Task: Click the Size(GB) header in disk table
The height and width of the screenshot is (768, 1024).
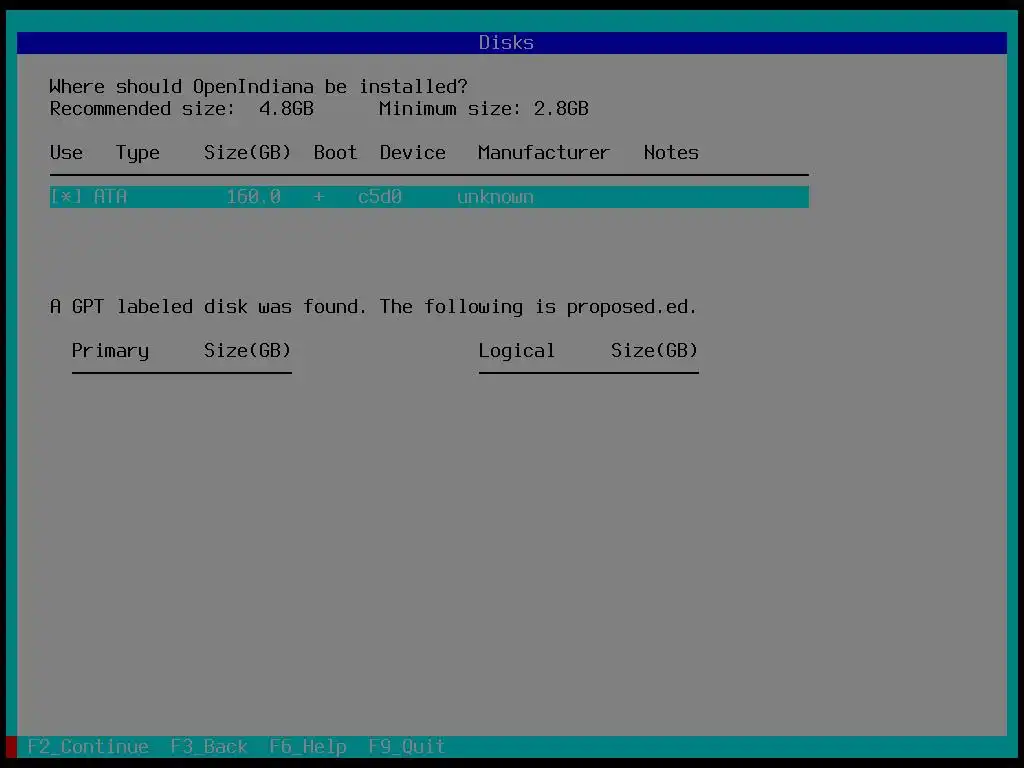Action: coord(248,152)
